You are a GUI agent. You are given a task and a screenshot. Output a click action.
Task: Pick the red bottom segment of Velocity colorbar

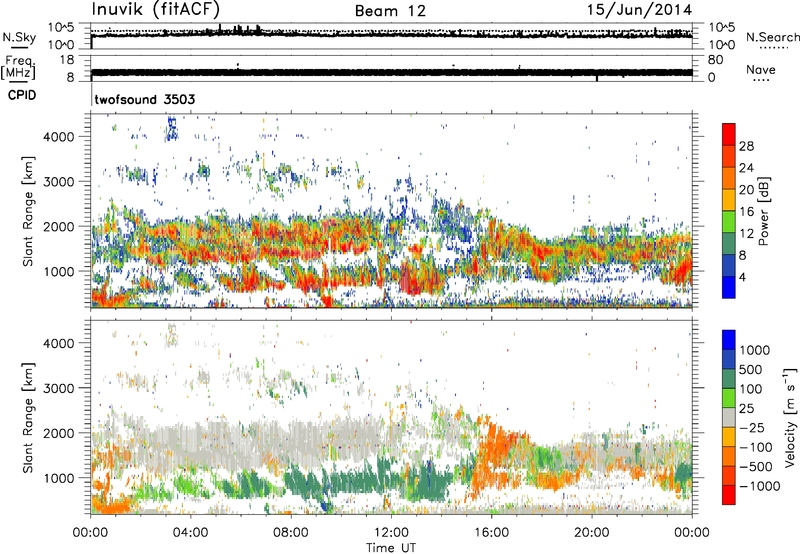point(729,495)
